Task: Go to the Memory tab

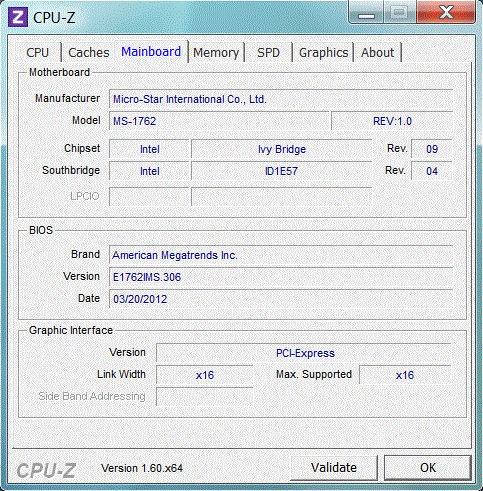Action: point(216,53)
